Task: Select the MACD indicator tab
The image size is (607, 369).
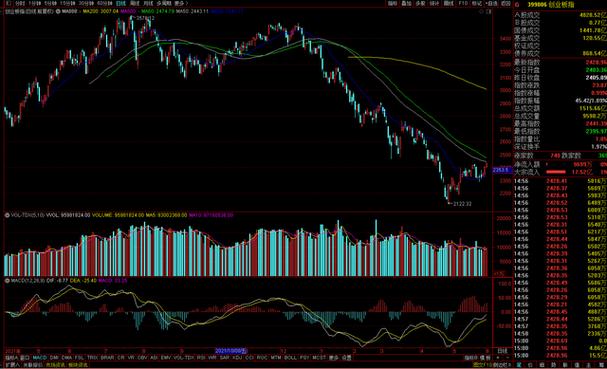Action: (39, 357)
